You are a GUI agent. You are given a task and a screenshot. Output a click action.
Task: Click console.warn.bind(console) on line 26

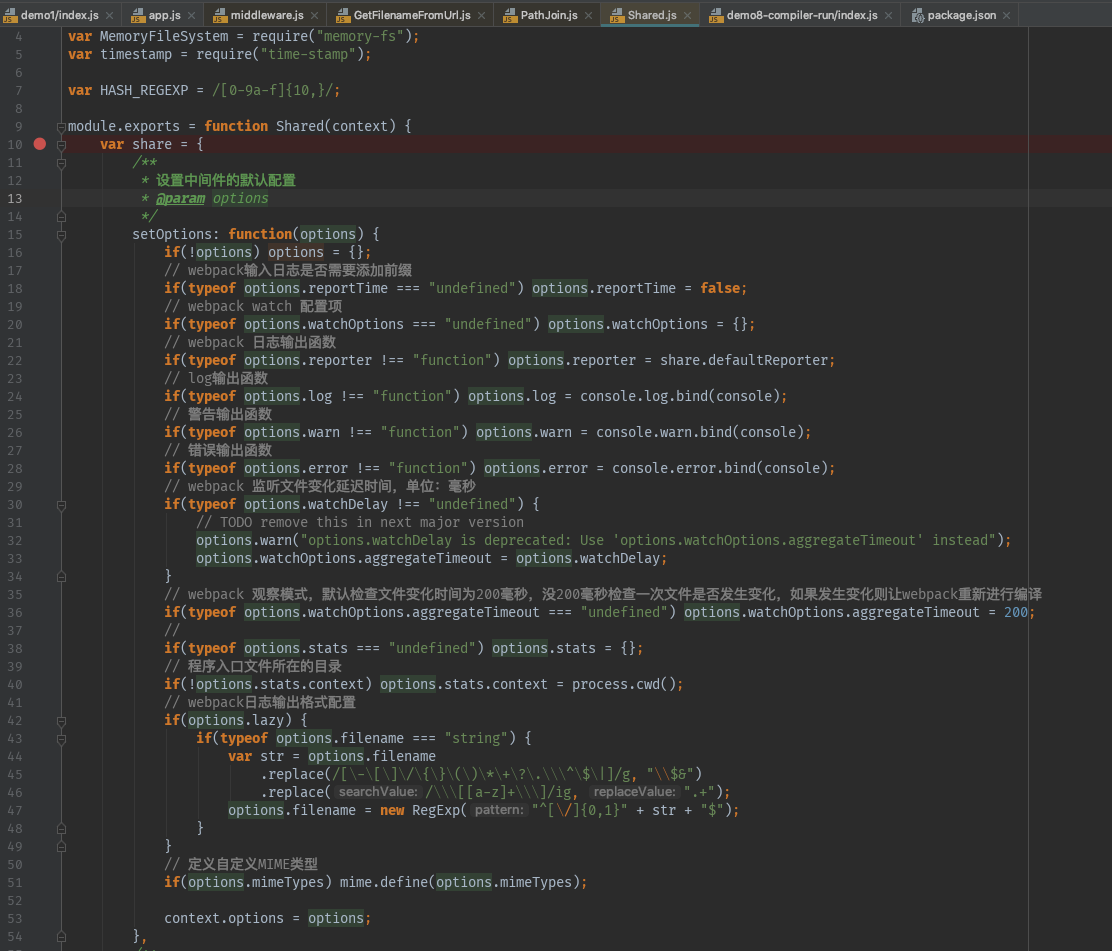699,432
